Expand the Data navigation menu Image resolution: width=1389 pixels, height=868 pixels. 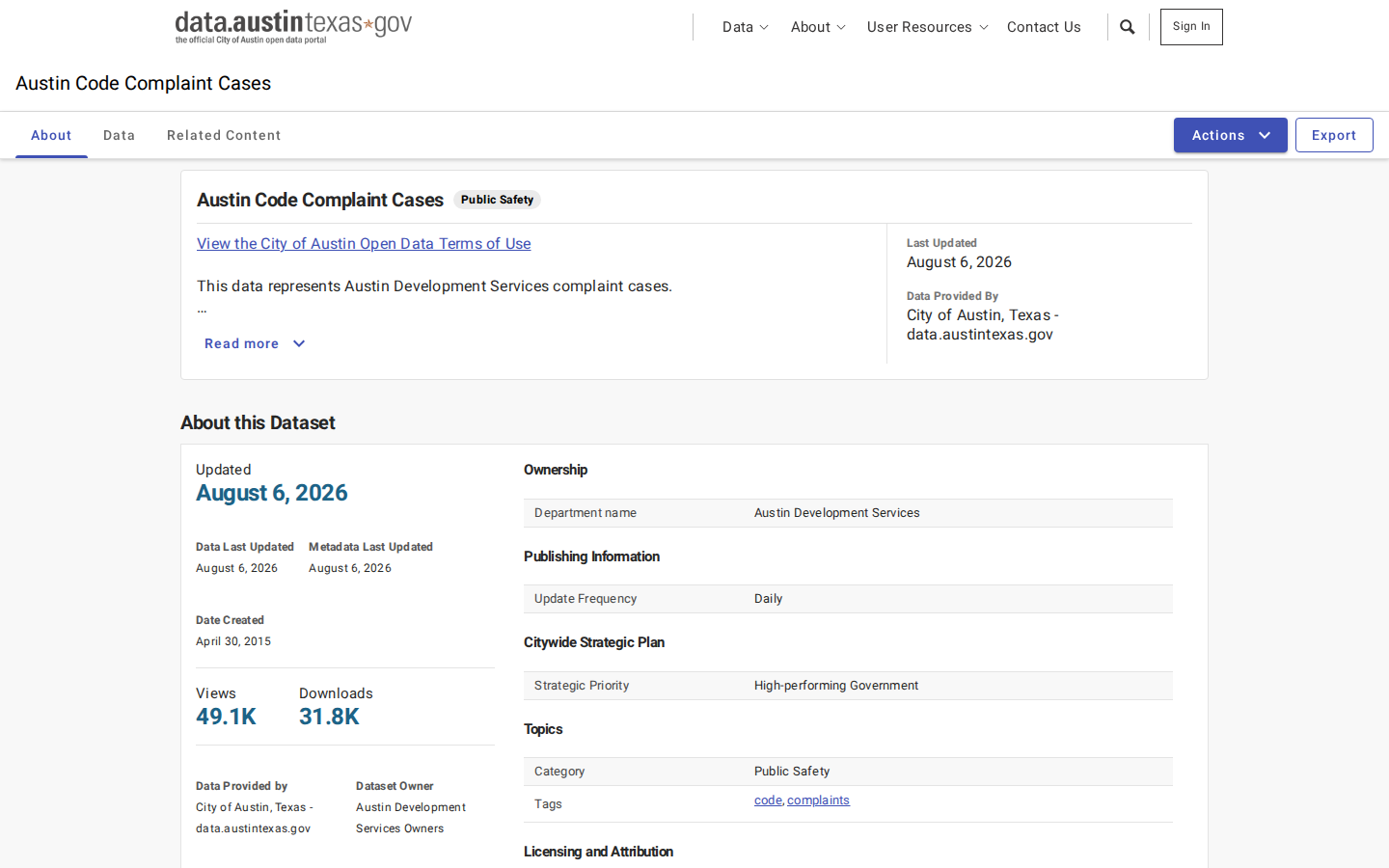745,27
